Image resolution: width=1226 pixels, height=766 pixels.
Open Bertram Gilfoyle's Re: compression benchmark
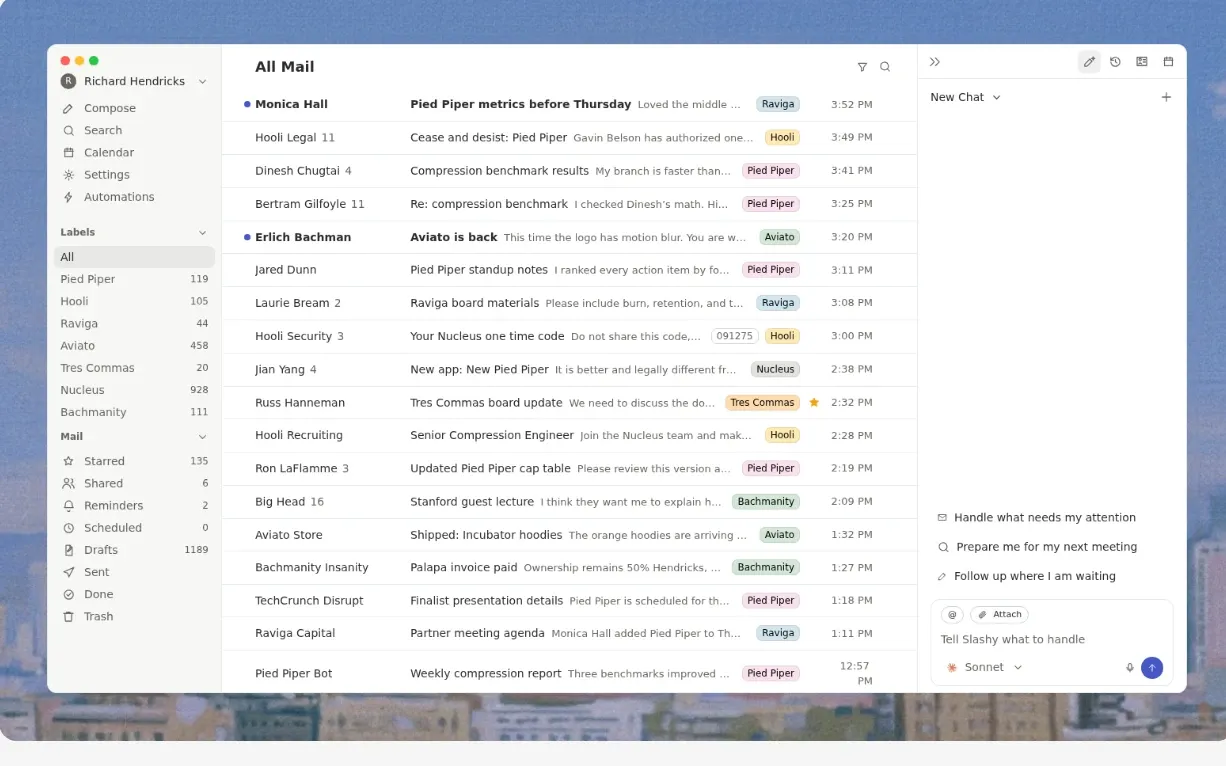pyautogui.click(x=569, y=204)
